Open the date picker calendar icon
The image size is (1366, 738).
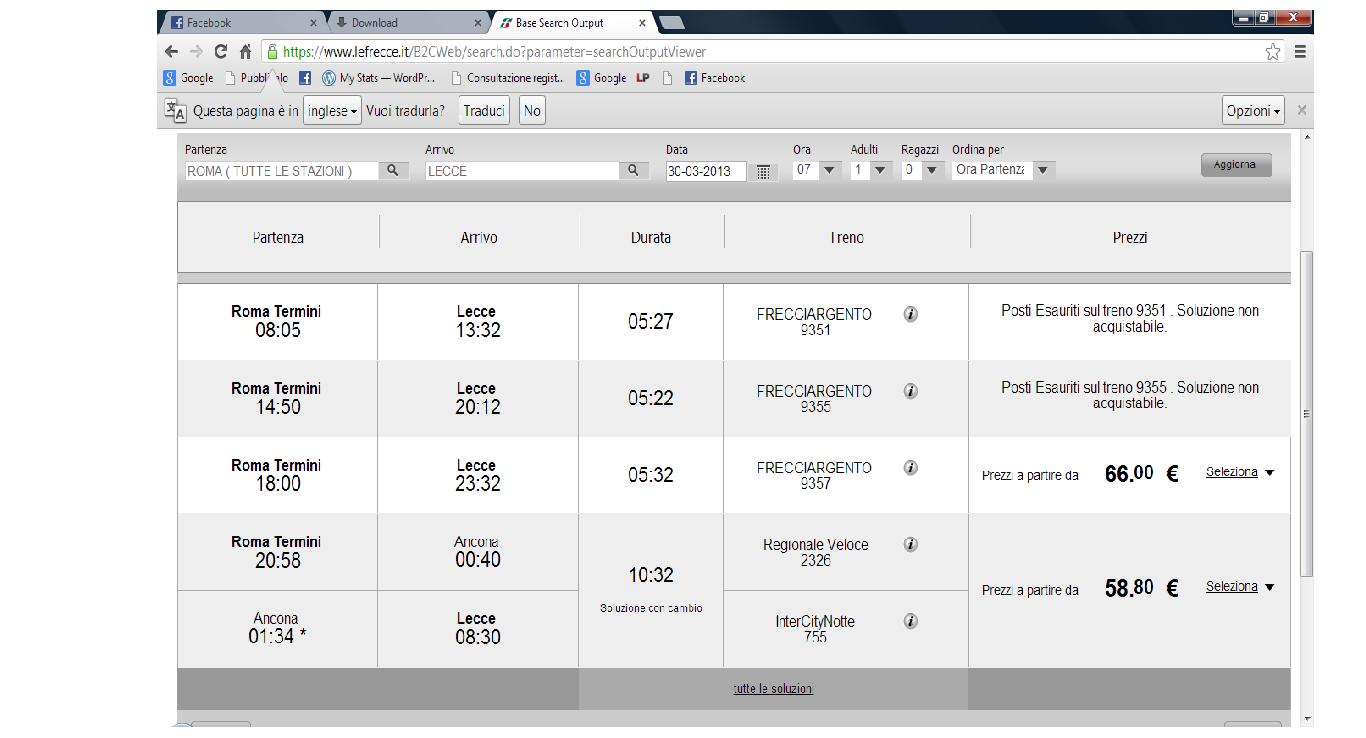[763, 172]
